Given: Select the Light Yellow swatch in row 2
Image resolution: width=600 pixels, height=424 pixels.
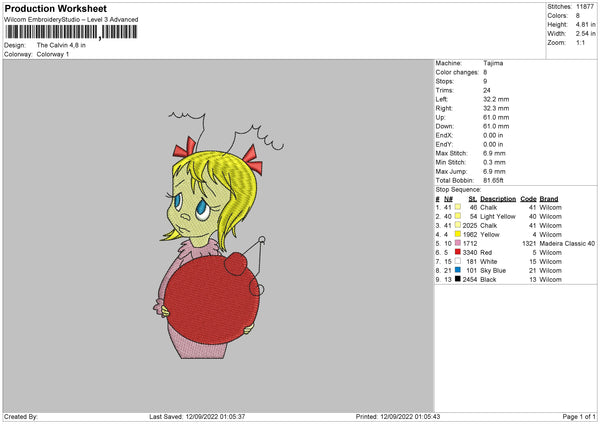Looking at the screenshot, I should click(458, 216).
